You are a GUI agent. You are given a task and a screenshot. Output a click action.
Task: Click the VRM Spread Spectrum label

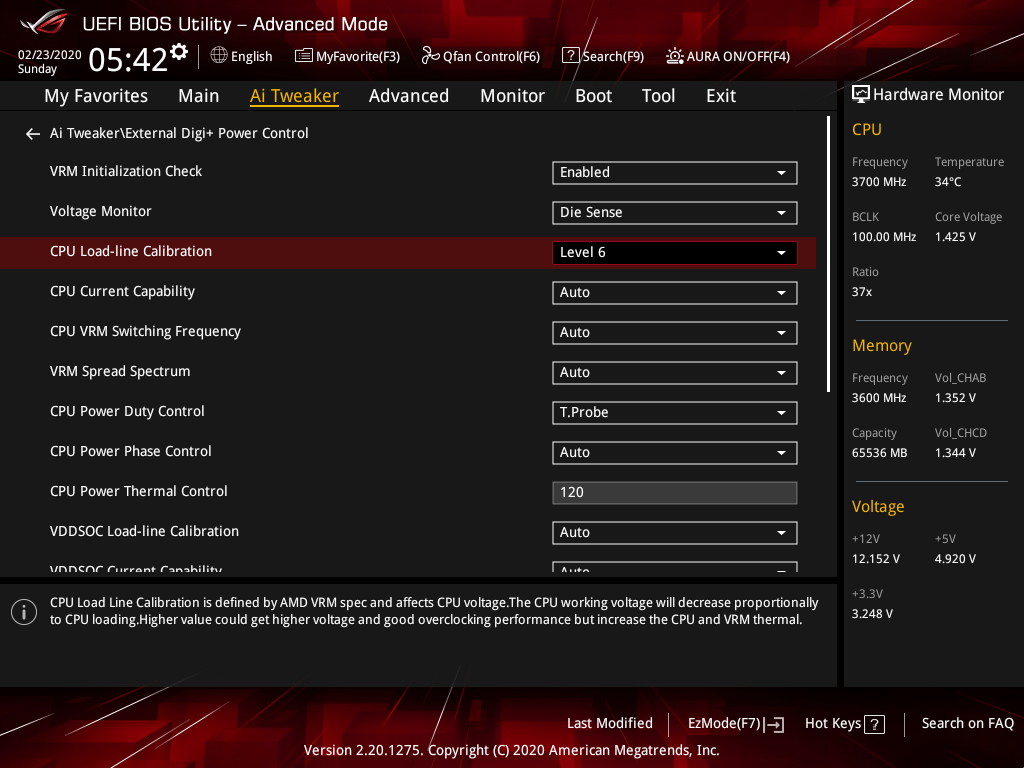pos(120,371)
